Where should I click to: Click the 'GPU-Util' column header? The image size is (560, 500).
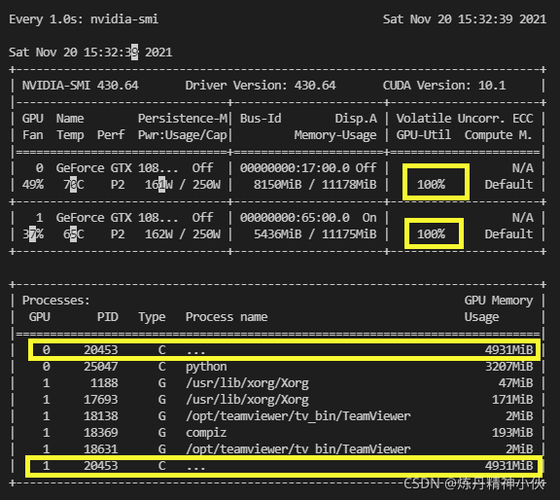[x=424, y=135]
